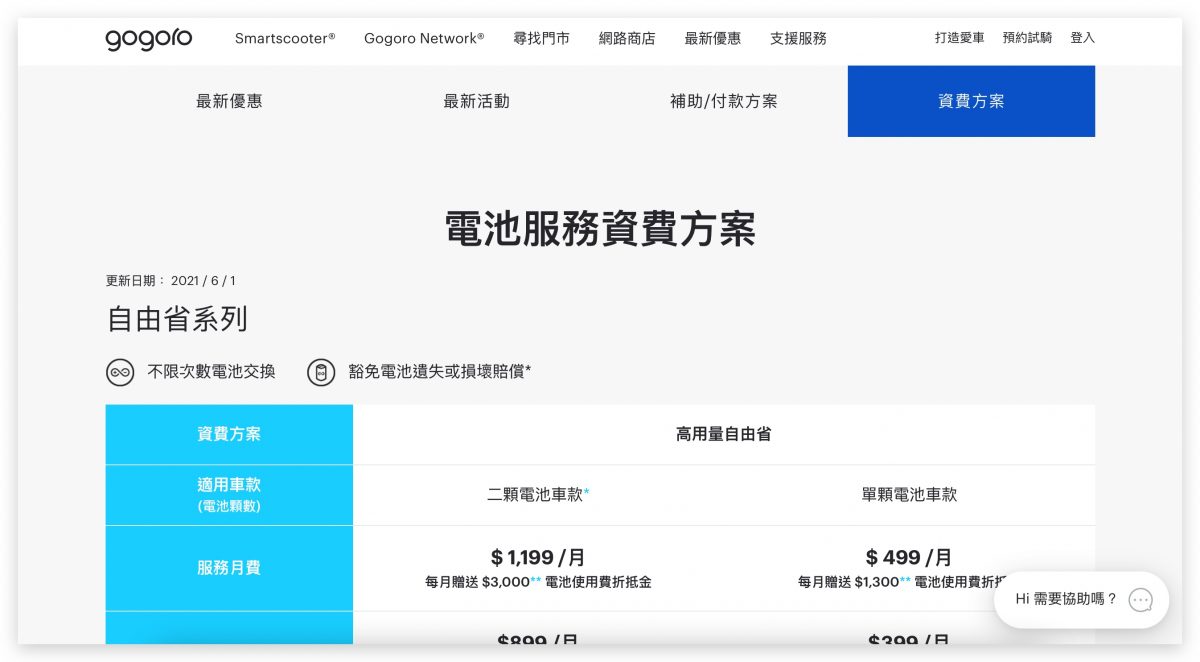
Task: Go to 網路商店
Action: [x=627, y=38]
